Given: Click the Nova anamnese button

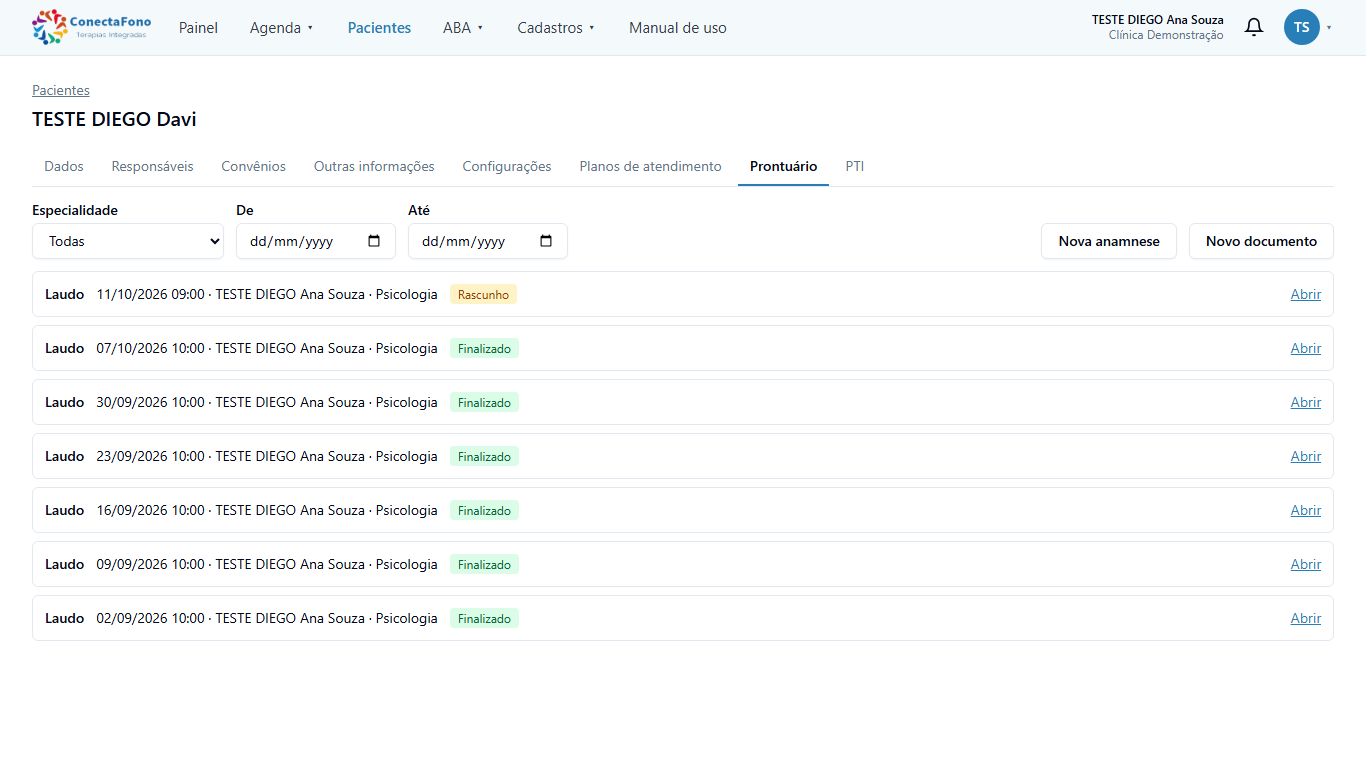Looking at the screenshot, I should 1109,241.
